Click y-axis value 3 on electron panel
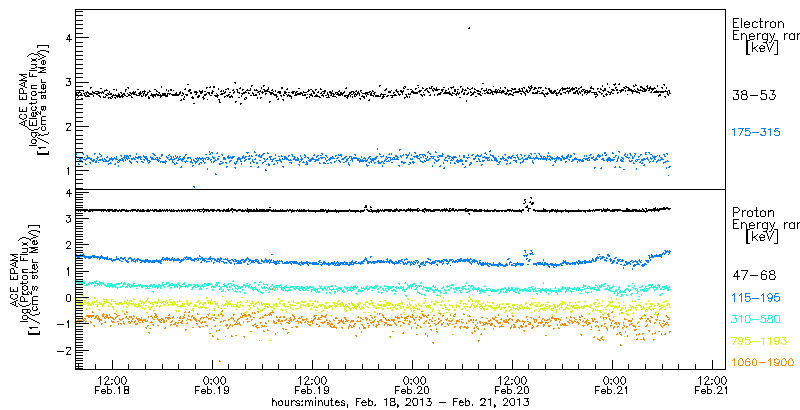The width and height of the screenshot is (800, 410). (68, 82)
